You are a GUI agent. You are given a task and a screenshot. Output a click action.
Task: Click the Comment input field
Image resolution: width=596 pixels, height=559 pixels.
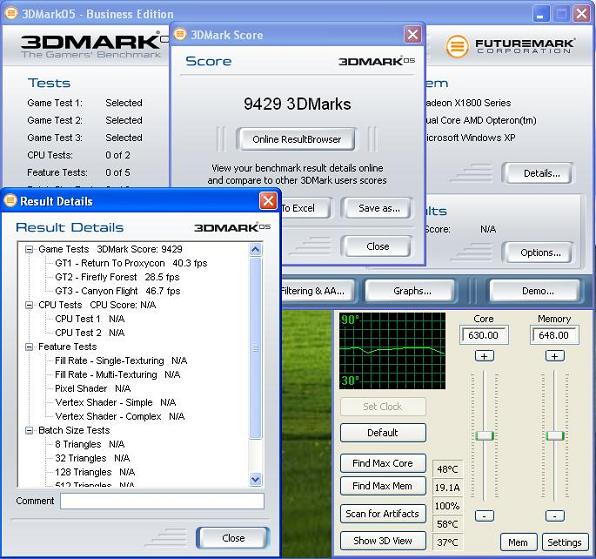(162, 501)
